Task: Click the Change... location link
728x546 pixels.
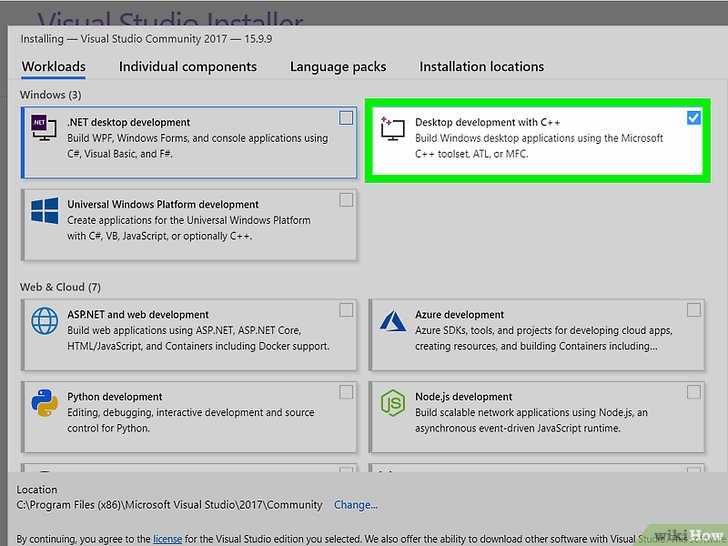Action: 356,505
